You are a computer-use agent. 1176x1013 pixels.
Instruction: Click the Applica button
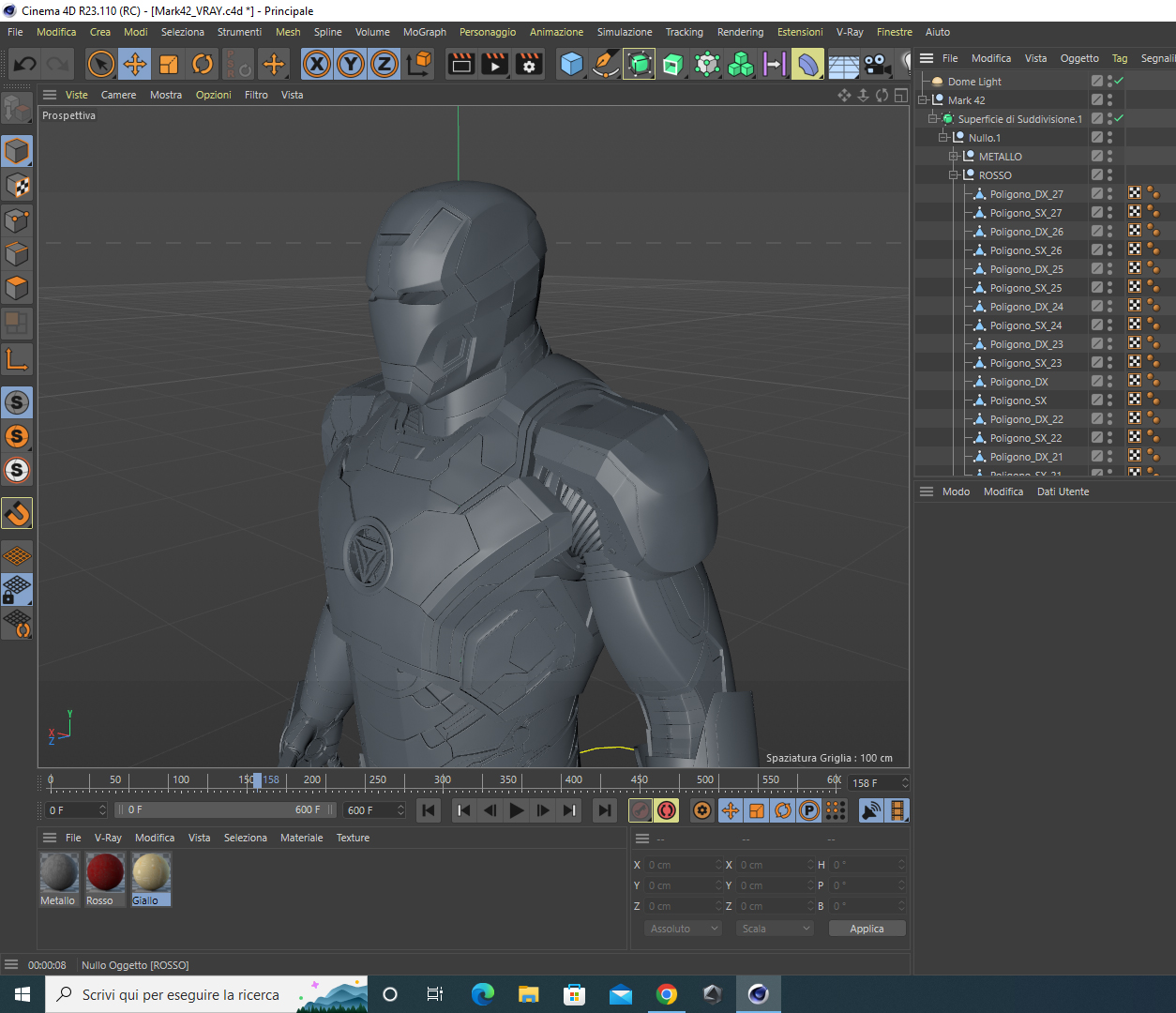point(867,929)
